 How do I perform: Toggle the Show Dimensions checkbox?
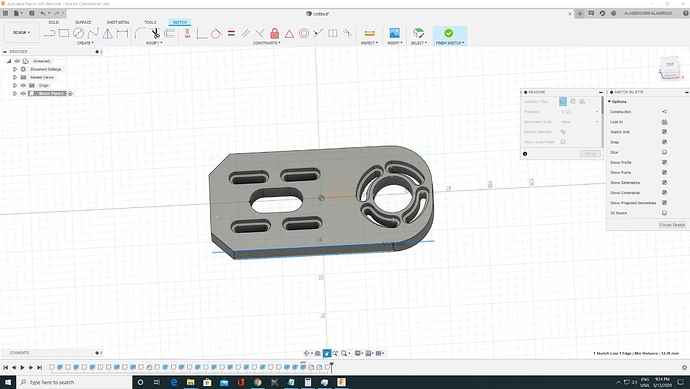tap(664, 183)
